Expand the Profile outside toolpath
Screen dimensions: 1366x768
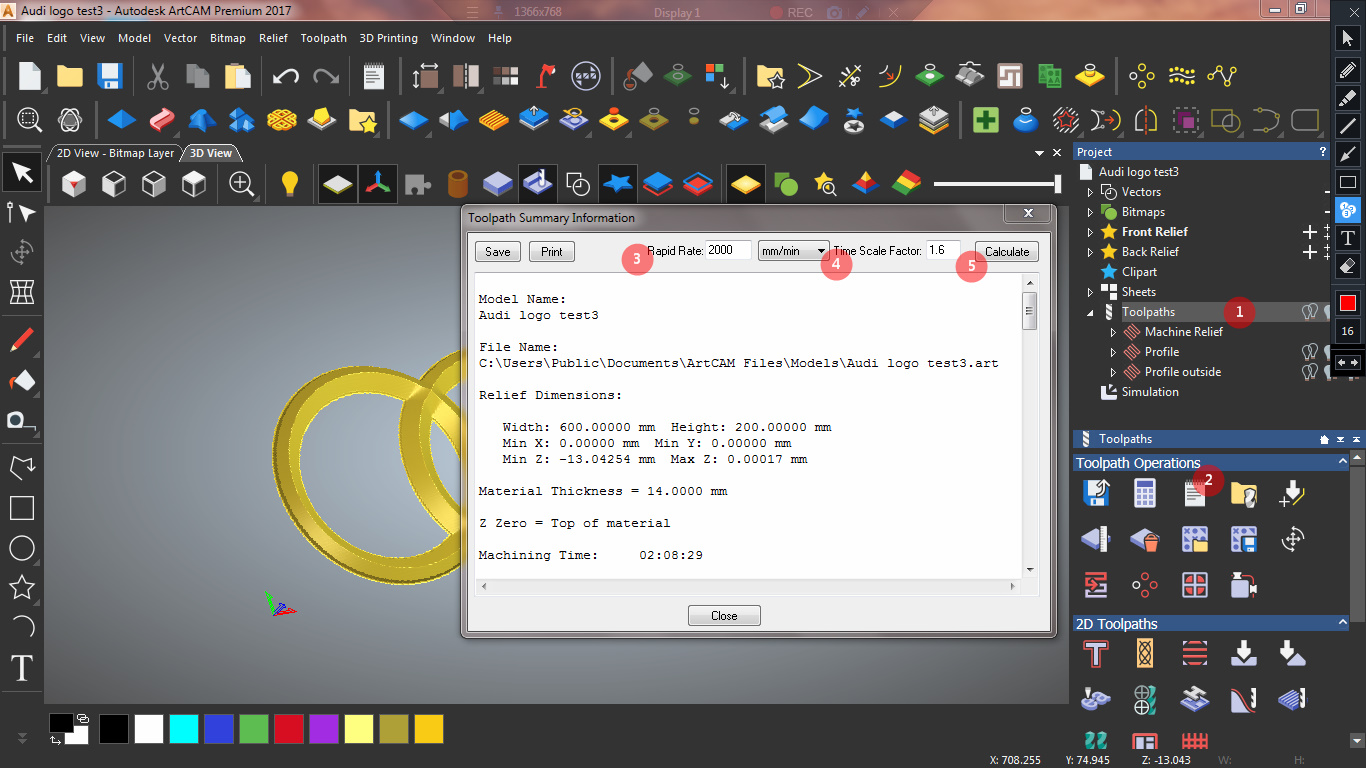[x=1113, y=372]
